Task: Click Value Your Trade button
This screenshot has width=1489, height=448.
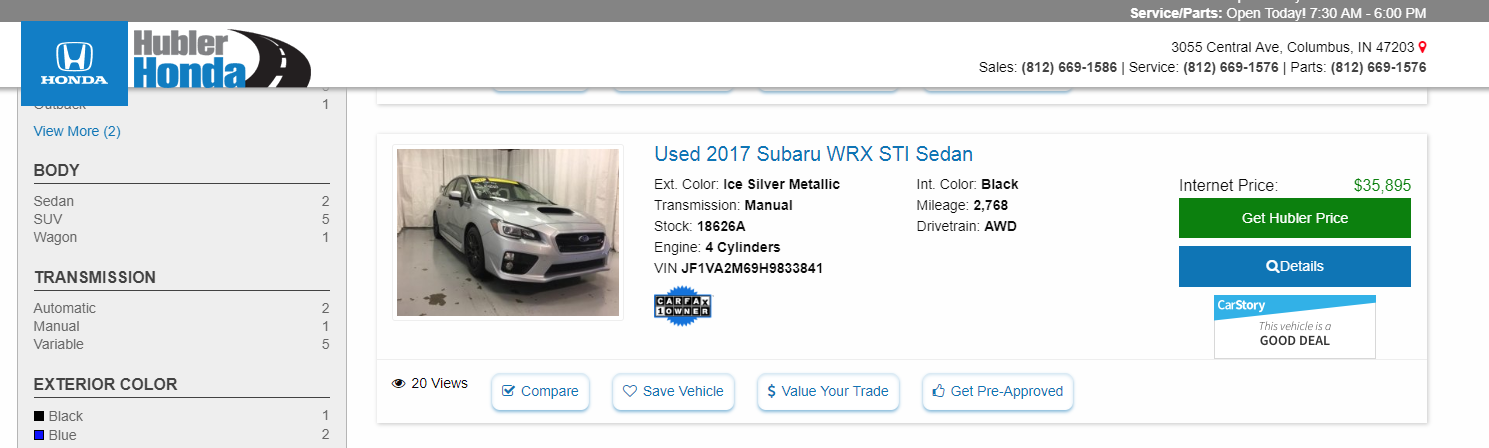Action: [828, 391]
